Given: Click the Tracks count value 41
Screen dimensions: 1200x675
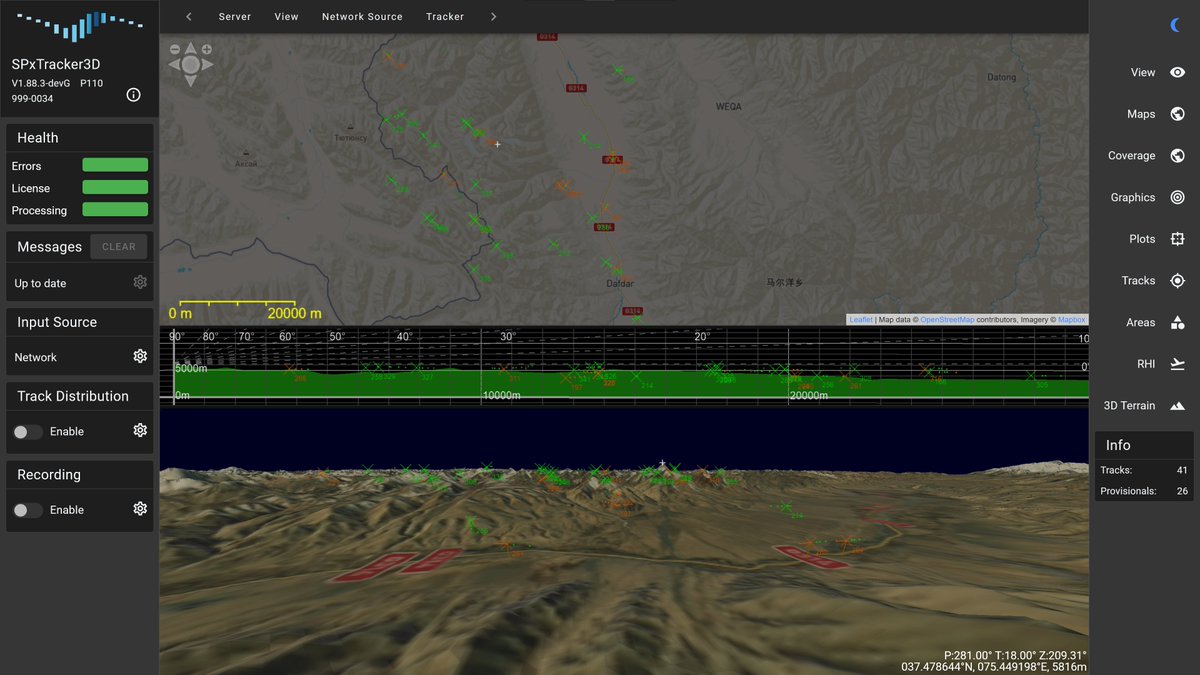Looking at the screenshot, I should coord(1182,470).
